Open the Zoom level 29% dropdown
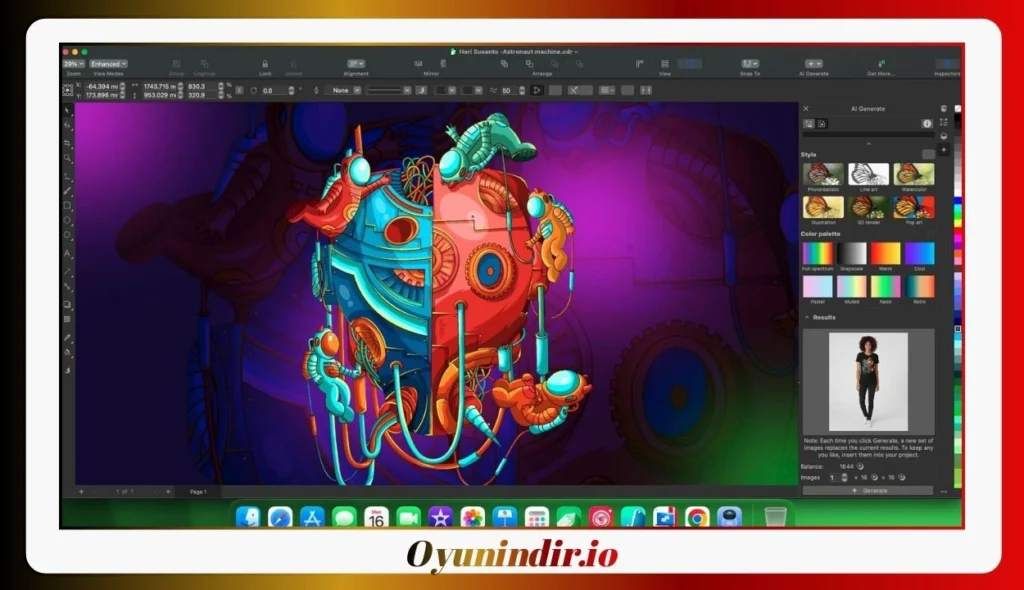This screenshot has height=590, width=1024. [x=74, y=64]
